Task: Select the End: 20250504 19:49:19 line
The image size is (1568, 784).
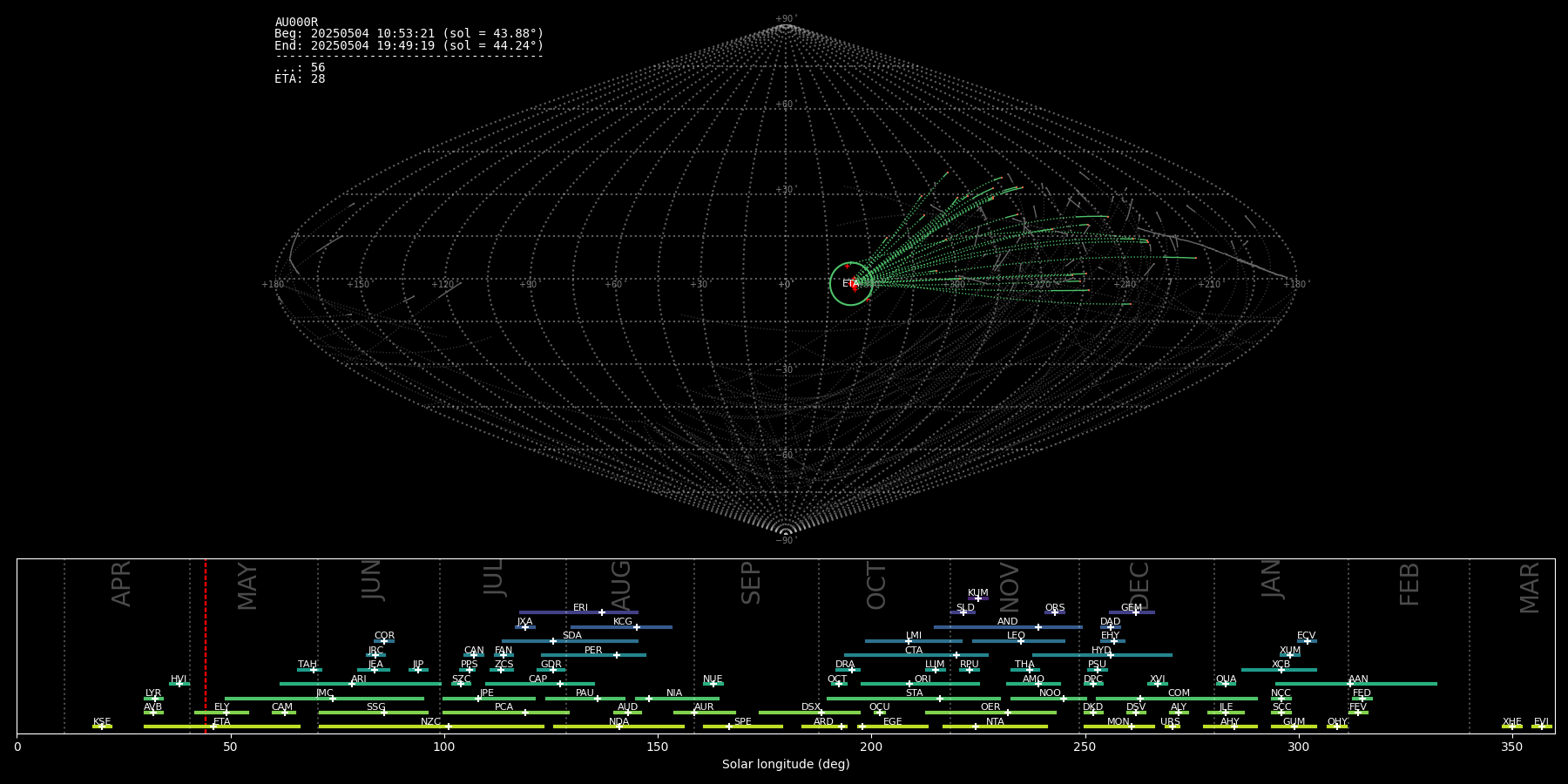Action: [409, 45]
